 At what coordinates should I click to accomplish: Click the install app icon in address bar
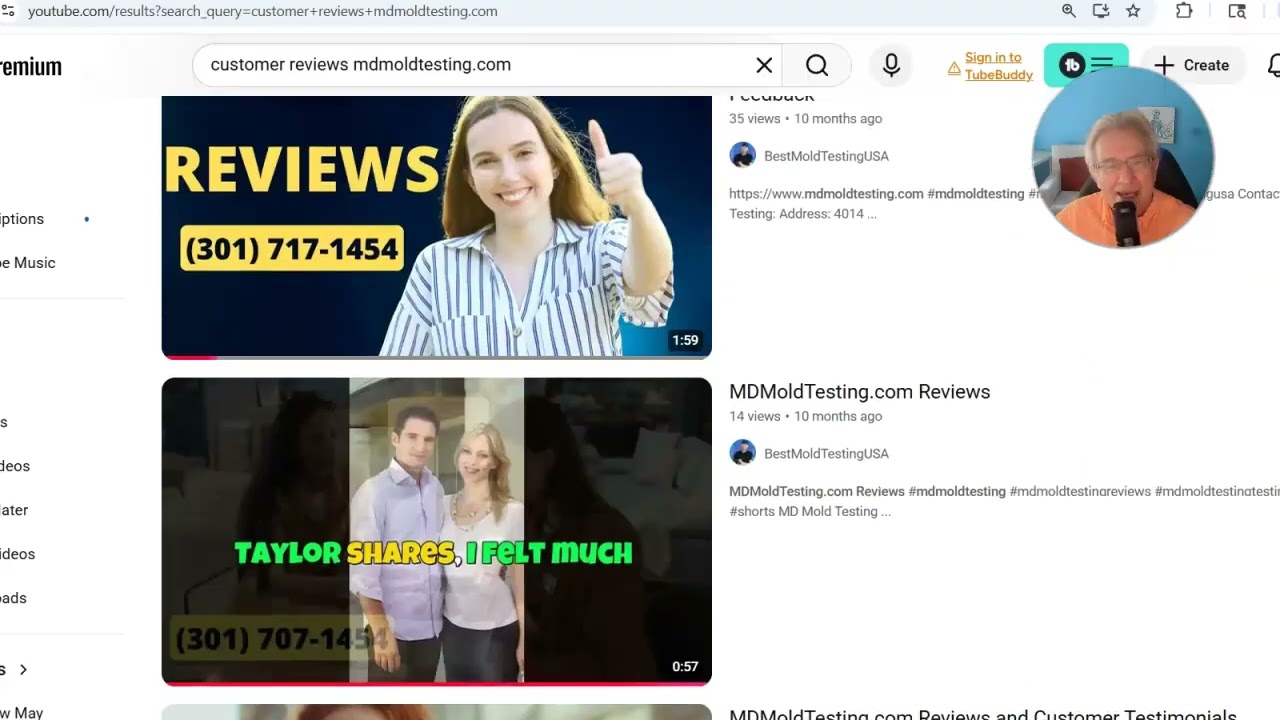pos(1101,11)
